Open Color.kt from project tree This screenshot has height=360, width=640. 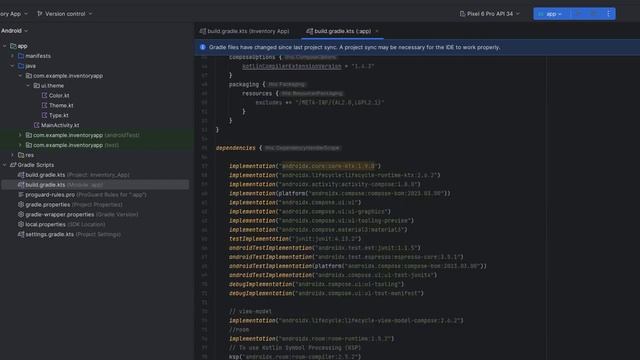pos(59,96)
